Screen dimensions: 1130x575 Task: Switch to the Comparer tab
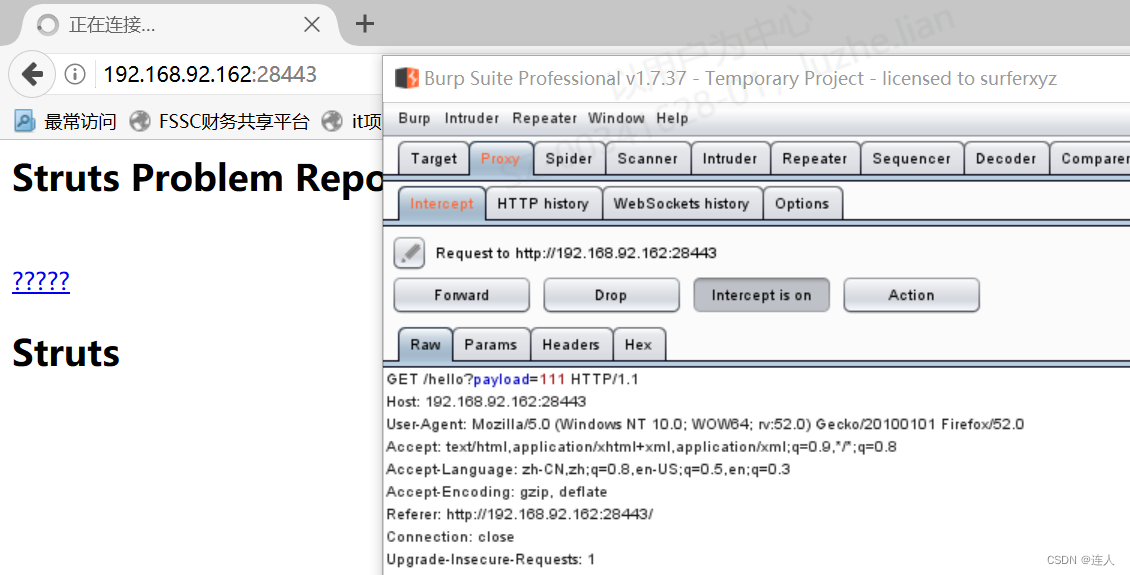pyautogui.click(x=1091, y=159)
